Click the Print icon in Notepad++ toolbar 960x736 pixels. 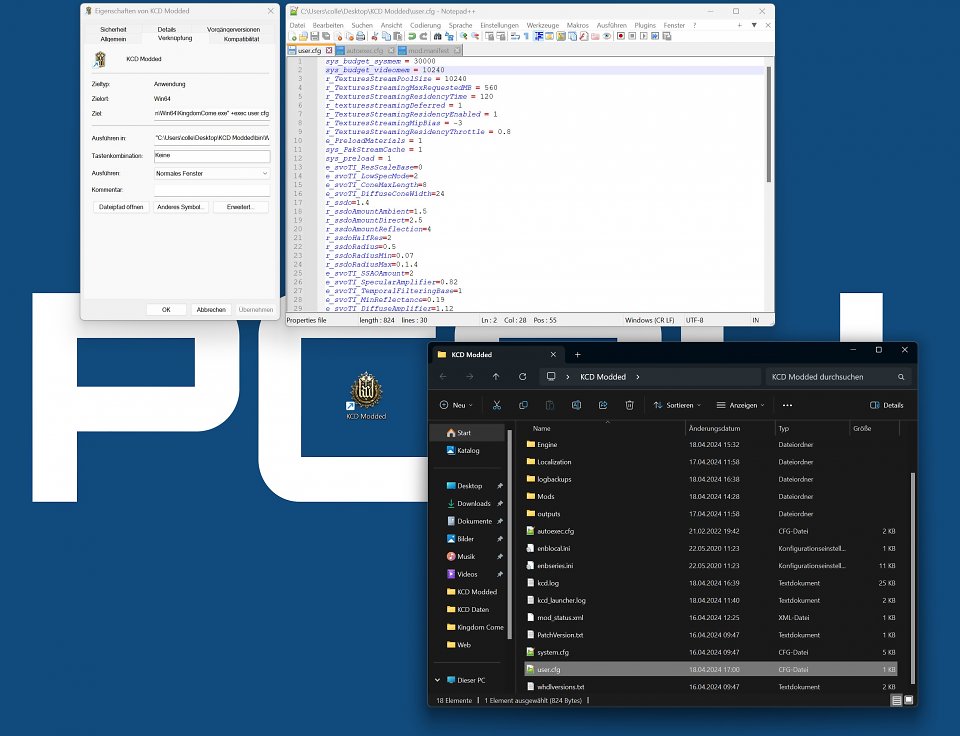point(361,36)
